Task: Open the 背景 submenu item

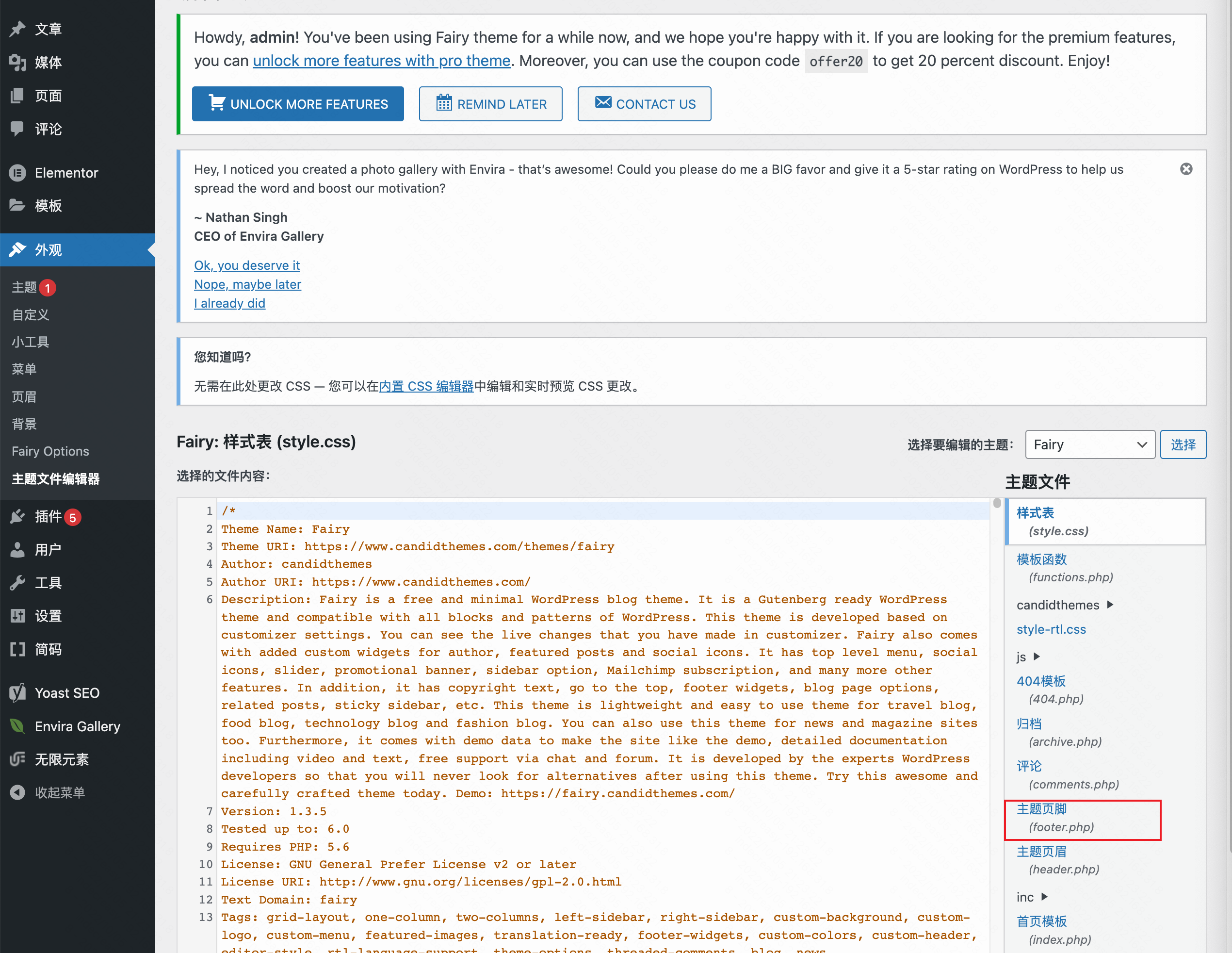Action: pos(24,424)
